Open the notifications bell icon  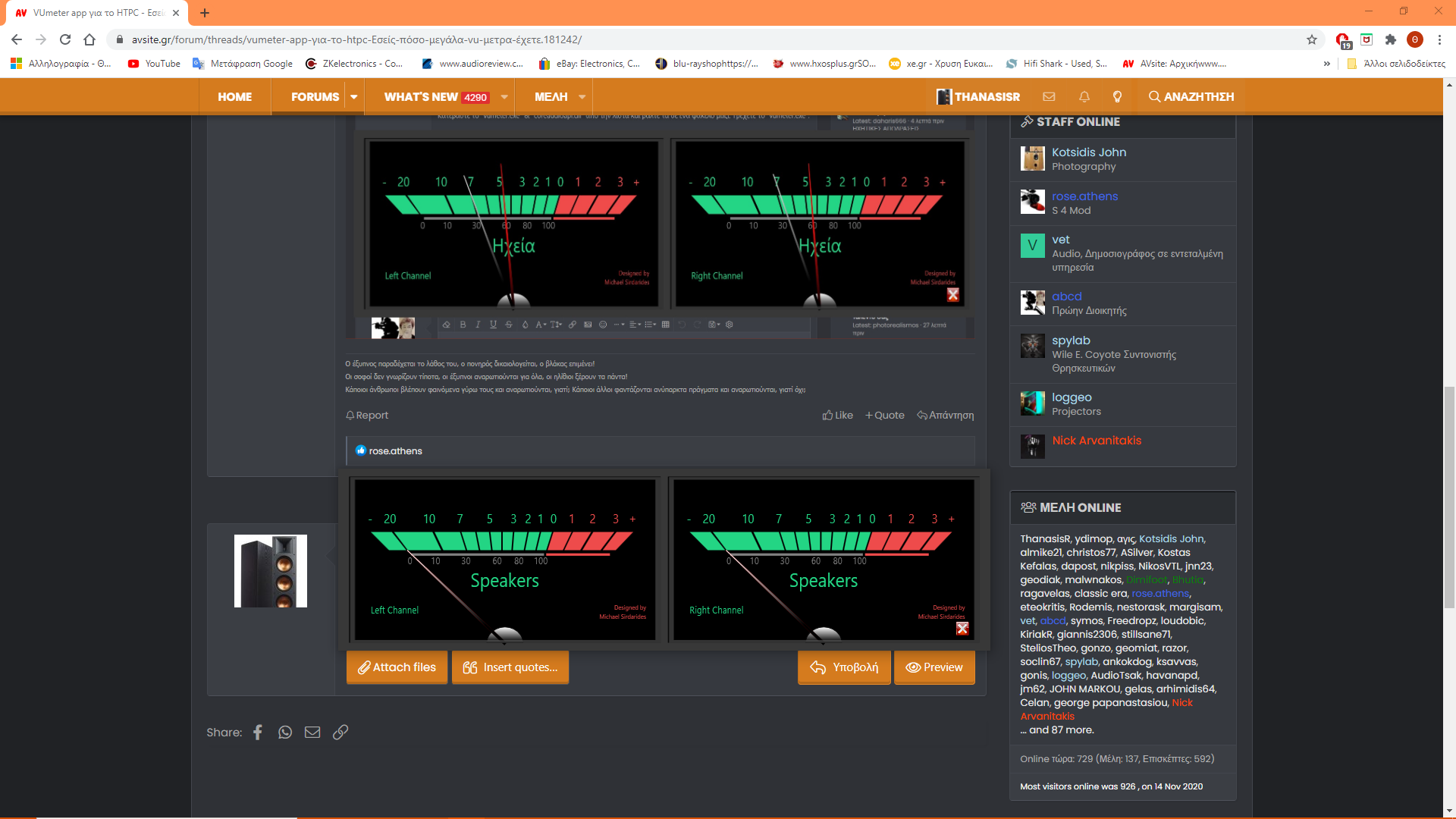tap(1084, 96)
